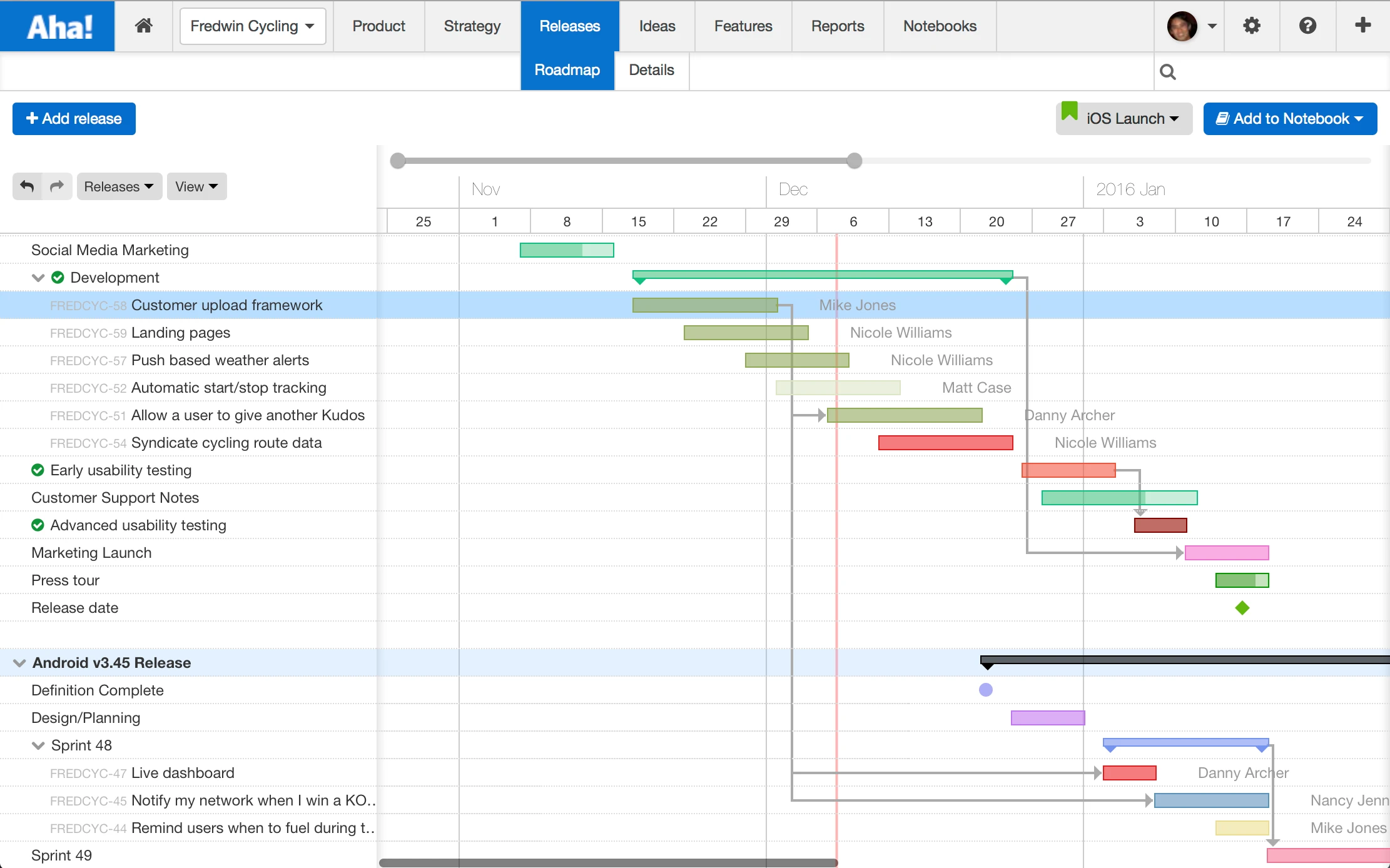Image resolution: width=1390 pixels, height=868 pixels.
Task: Open the user avatar menu
Action: tap(1191, 26)
